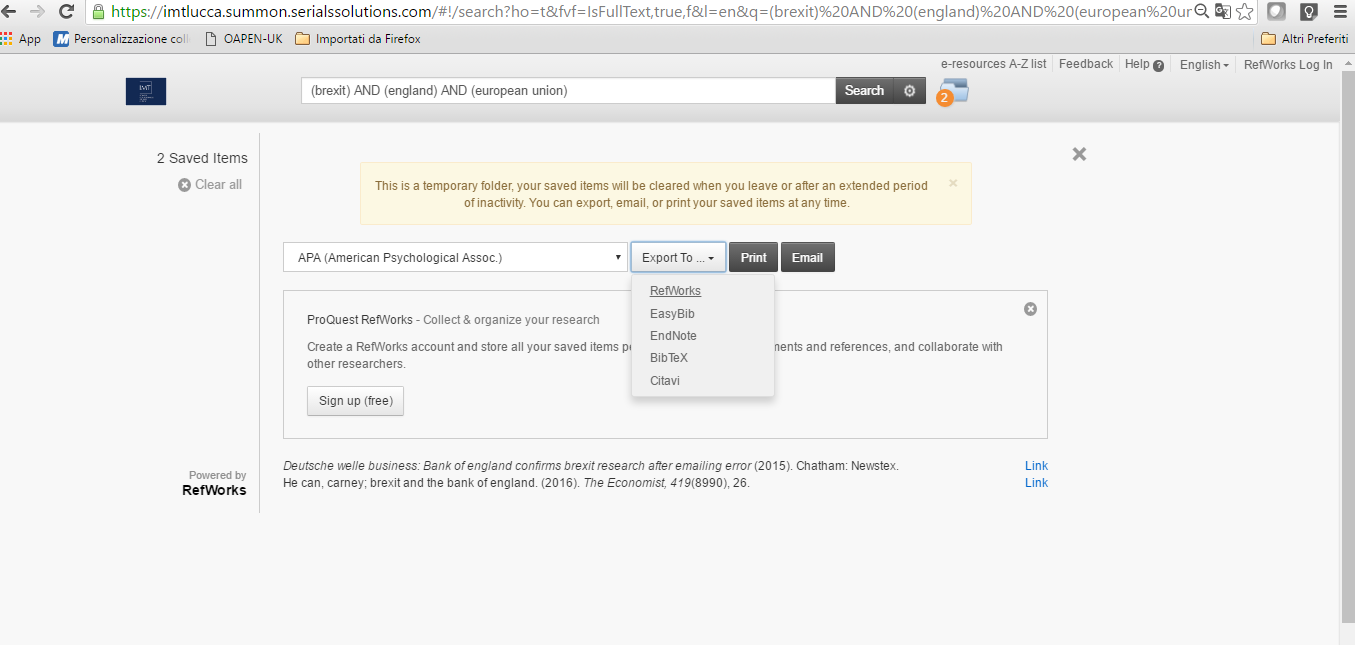The image size is (1355, 645).
Task: Open Altri Preferiti bookmarks folder
Action: click(x=1305, y=39)
